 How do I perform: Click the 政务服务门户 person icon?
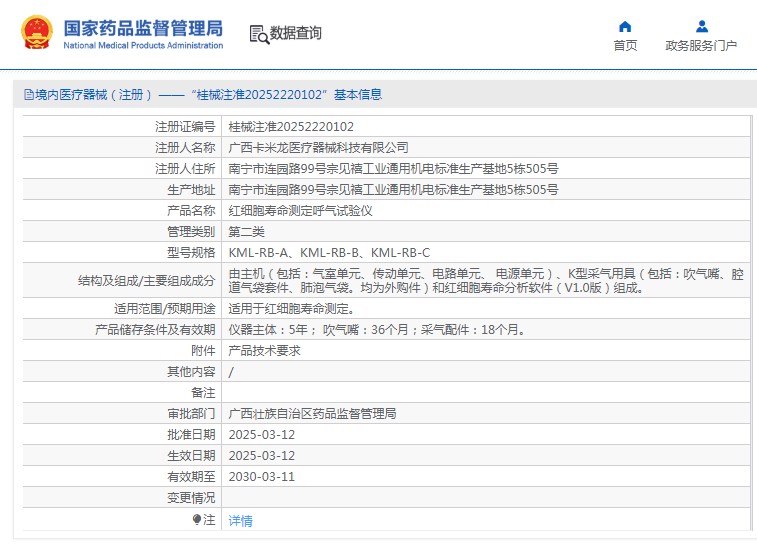coord(701,26)
